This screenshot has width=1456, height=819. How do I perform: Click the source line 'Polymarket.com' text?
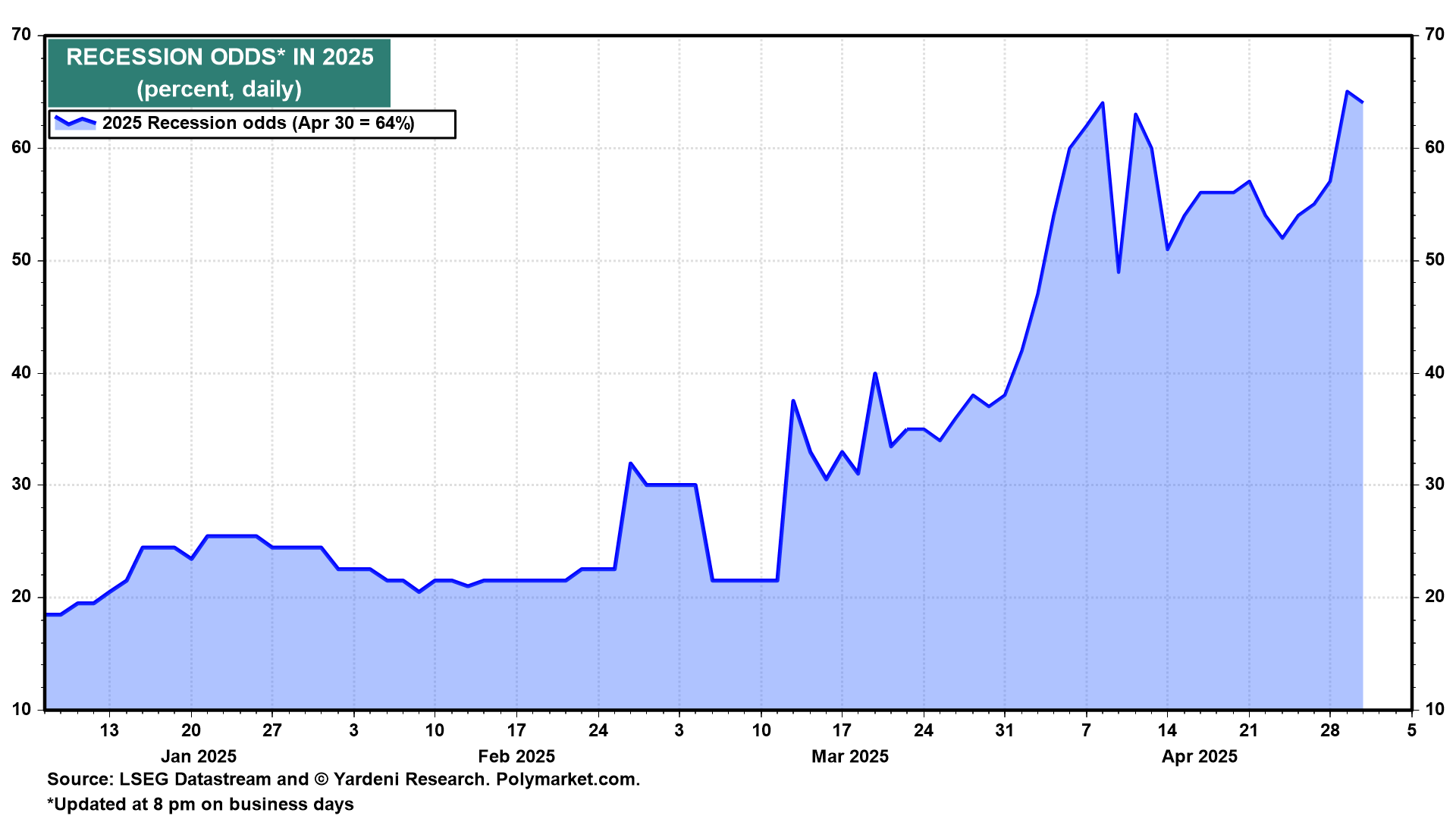click(x=567, y=780)
